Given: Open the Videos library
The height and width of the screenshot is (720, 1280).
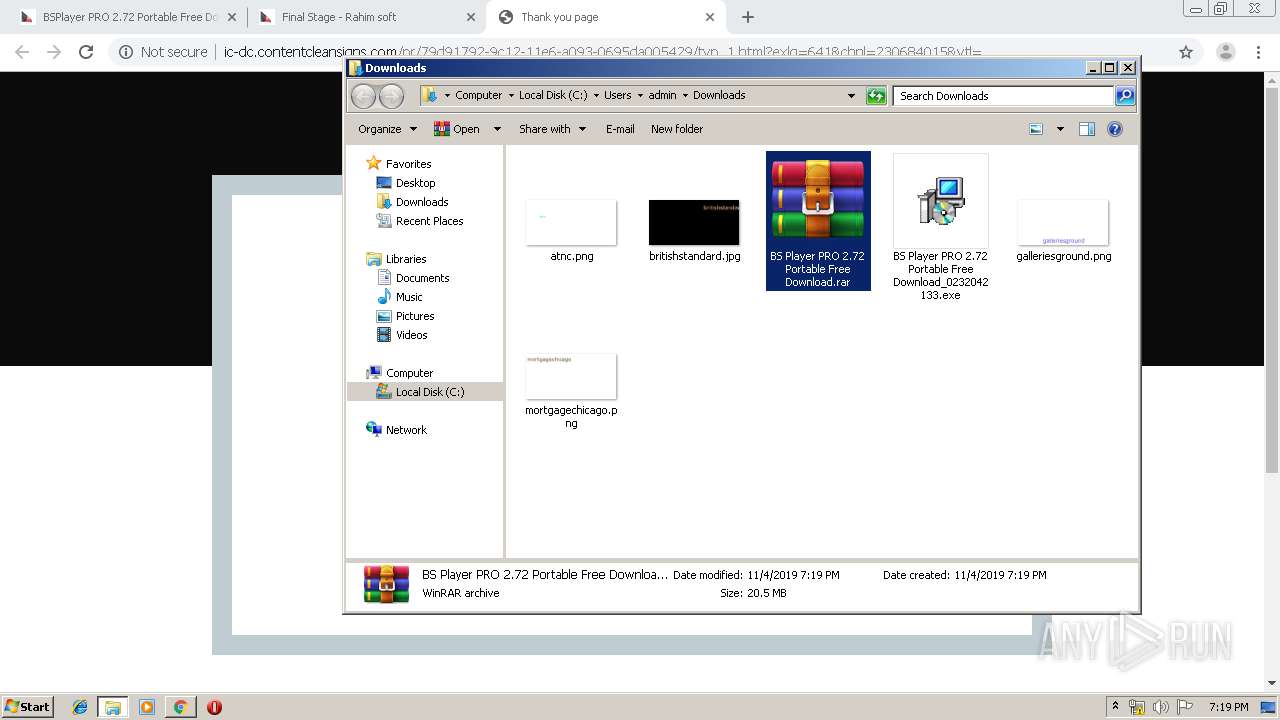Looking at the screenshot, I should pyautogui.click(x=411, y=335).
